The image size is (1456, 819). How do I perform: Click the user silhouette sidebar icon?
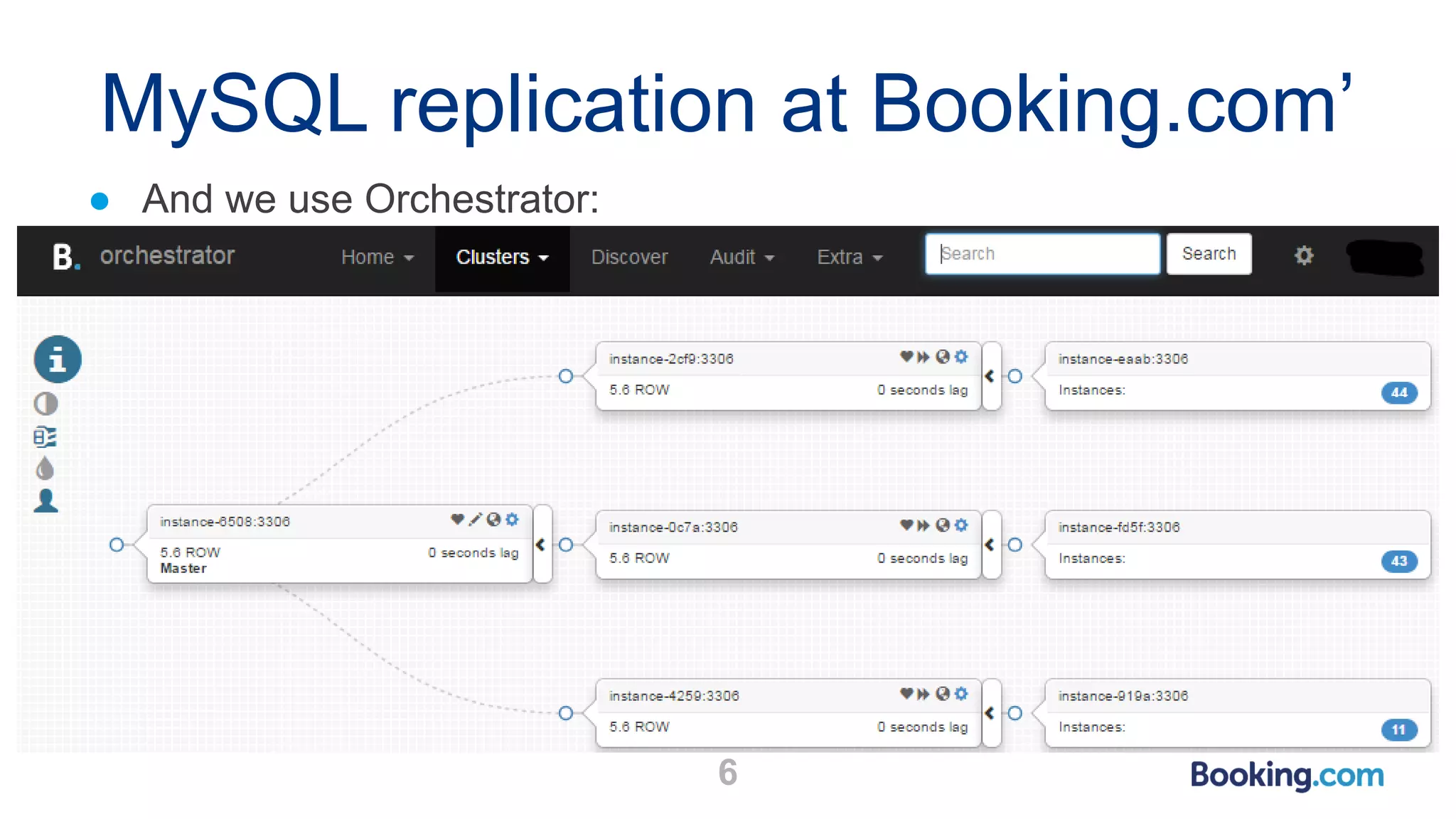[x=45, y=501]
